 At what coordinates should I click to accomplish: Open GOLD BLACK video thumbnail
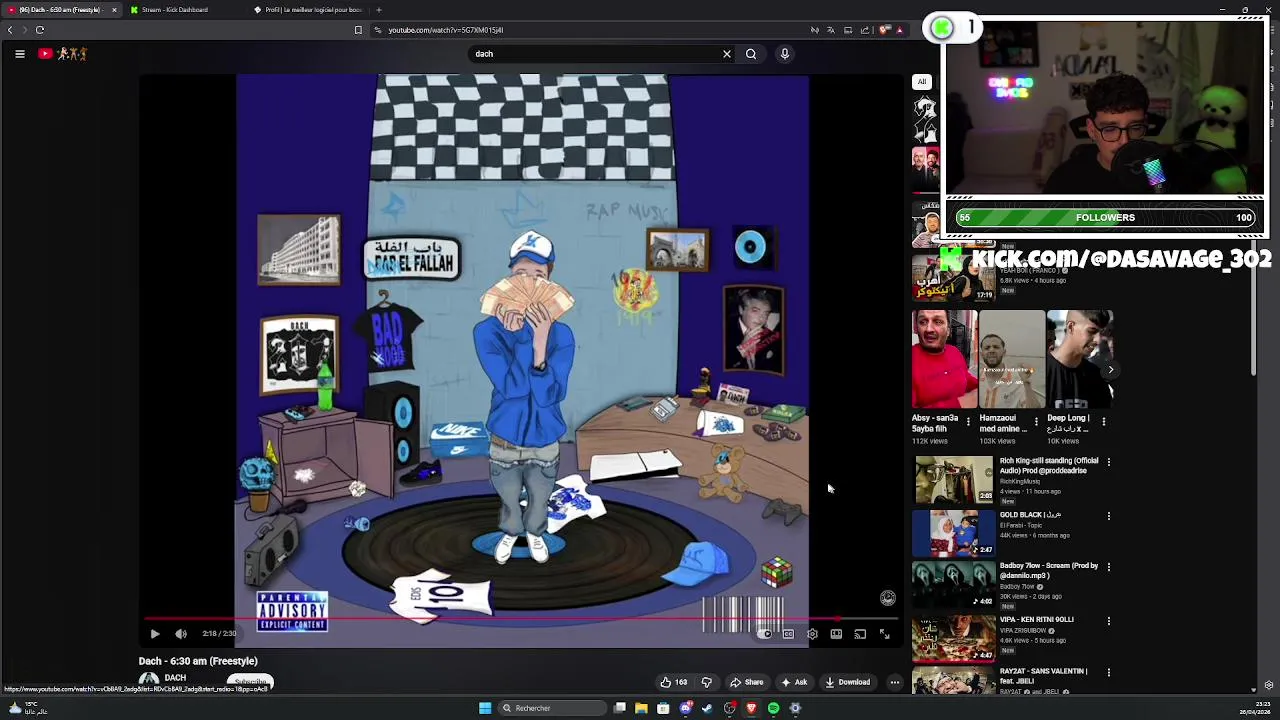[954, 533]
